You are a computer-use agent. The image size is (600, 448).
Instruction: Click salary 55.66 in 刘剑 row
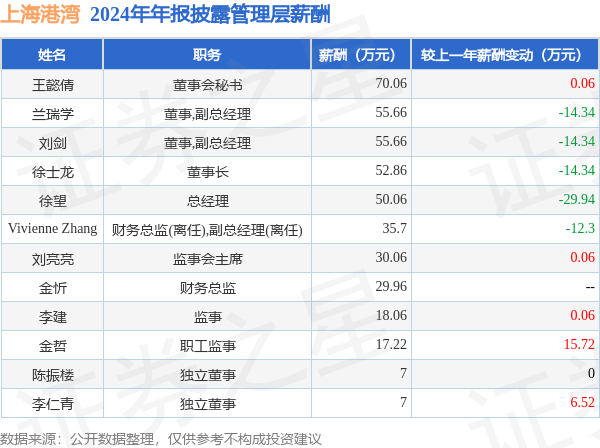[x=391, y=141]
